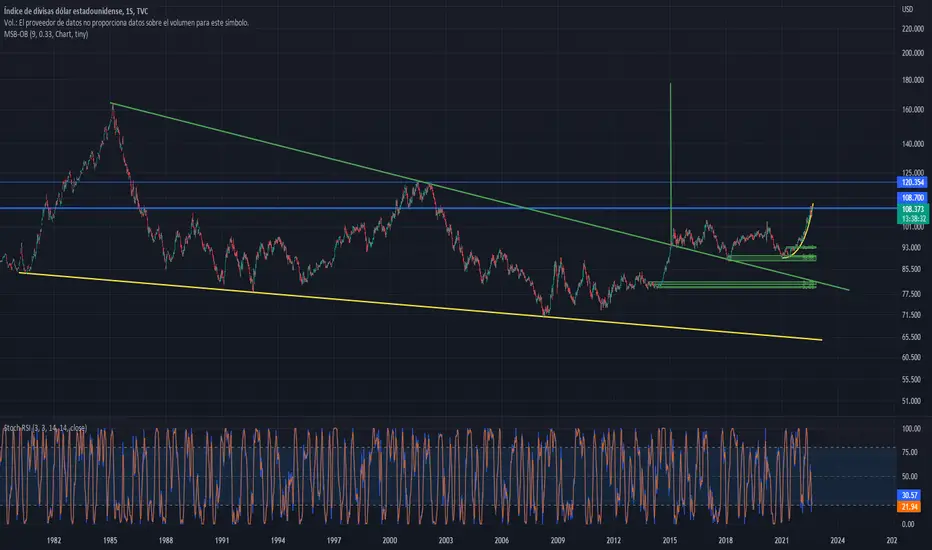The image size is (932, 550).
Task: Click the 2015 label on time axis
Action: tap(670, 540)
